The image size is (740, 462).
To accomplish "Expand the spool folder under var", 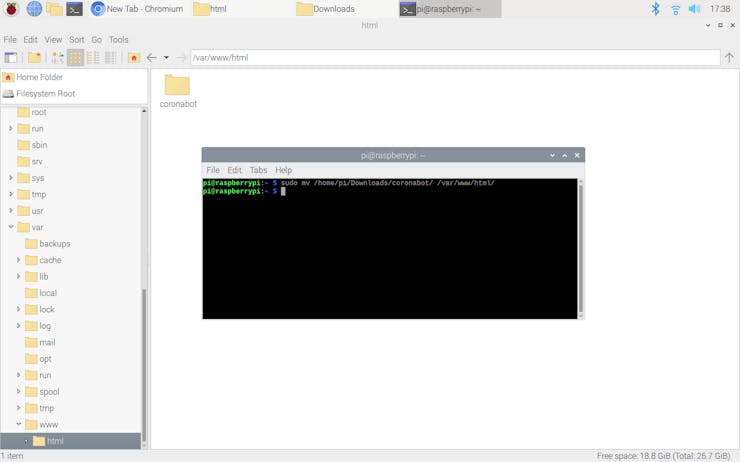I will click(x=18, y=391).
